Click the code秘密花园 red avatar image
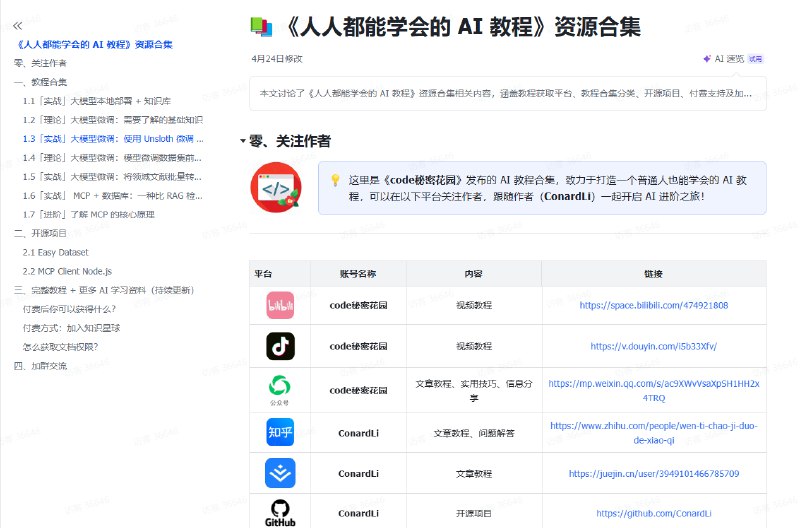Image resolution: width=800 pixels, height=528 pixels. click(276, 187)
